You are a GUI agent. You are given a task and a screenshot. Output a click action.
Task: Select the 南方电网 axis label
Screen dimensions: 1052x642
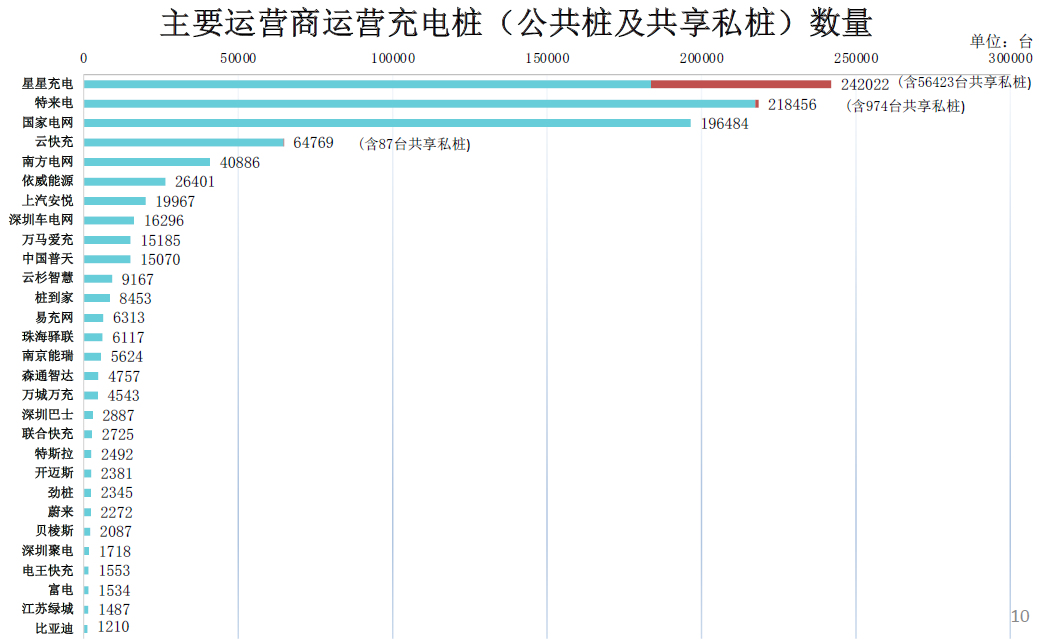(x=48, y=162)
